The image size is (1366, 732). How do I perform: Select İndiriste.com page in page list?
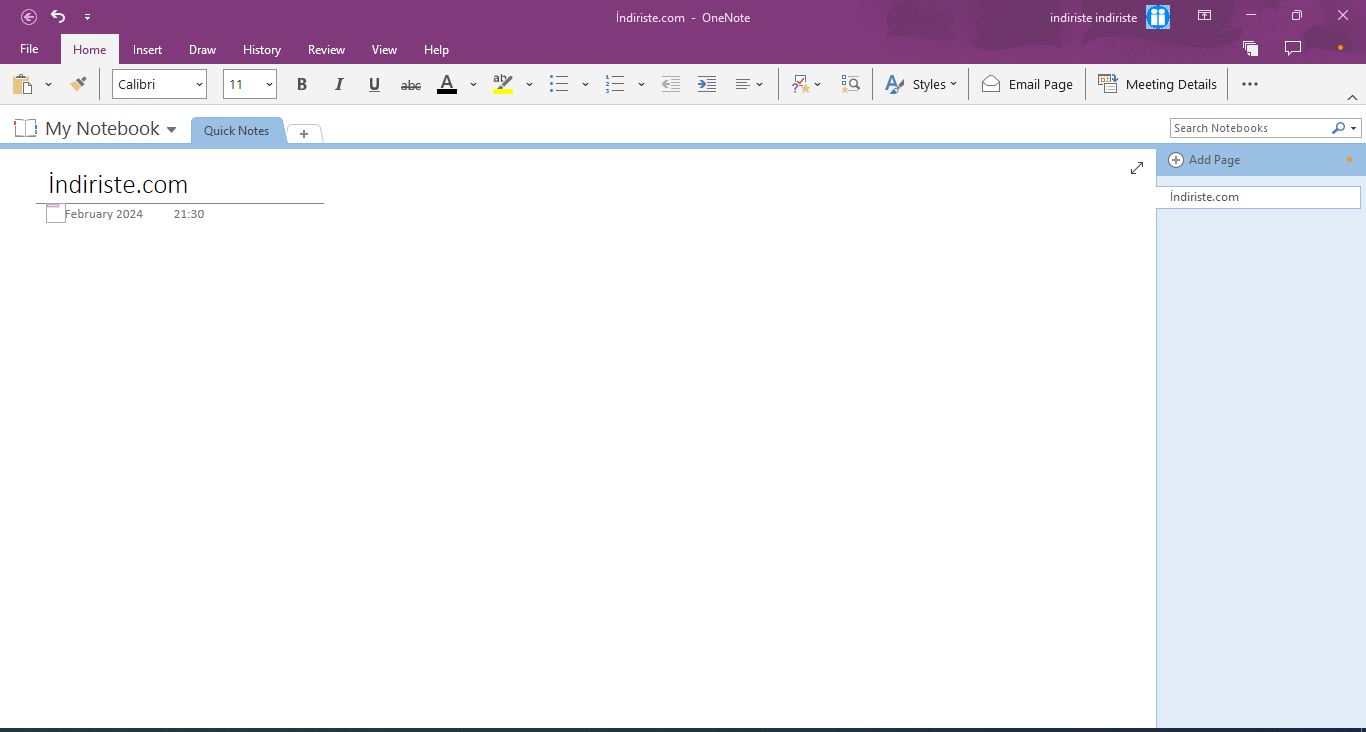[1259, 197]
